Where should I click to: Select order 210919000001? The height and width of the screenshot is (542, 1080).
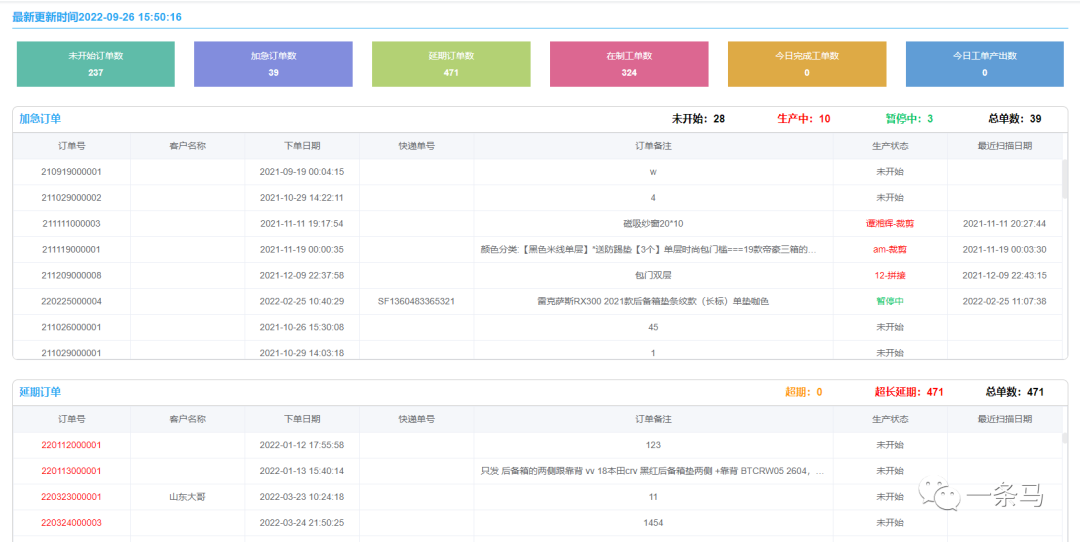point(72,171)
